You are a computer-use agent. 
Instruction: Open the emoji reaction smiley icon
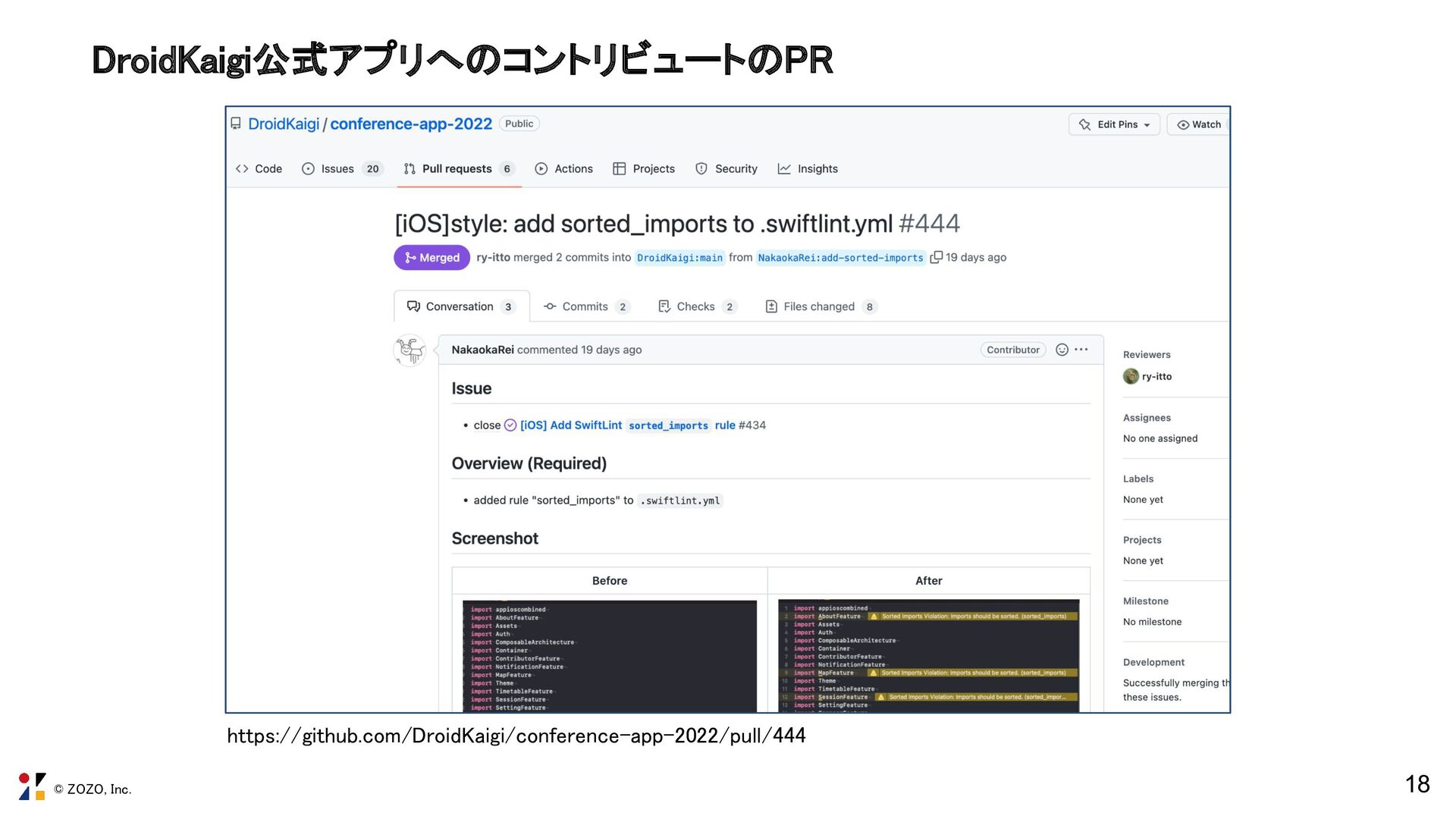1062,350
